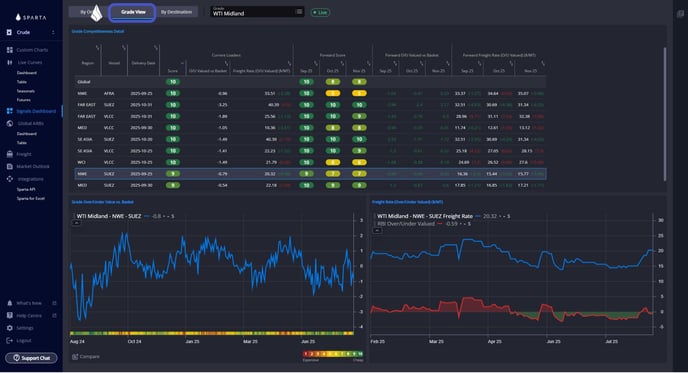
Task: Open the WTI Midland grade dropdown
Action: click(x=257, y=12)
